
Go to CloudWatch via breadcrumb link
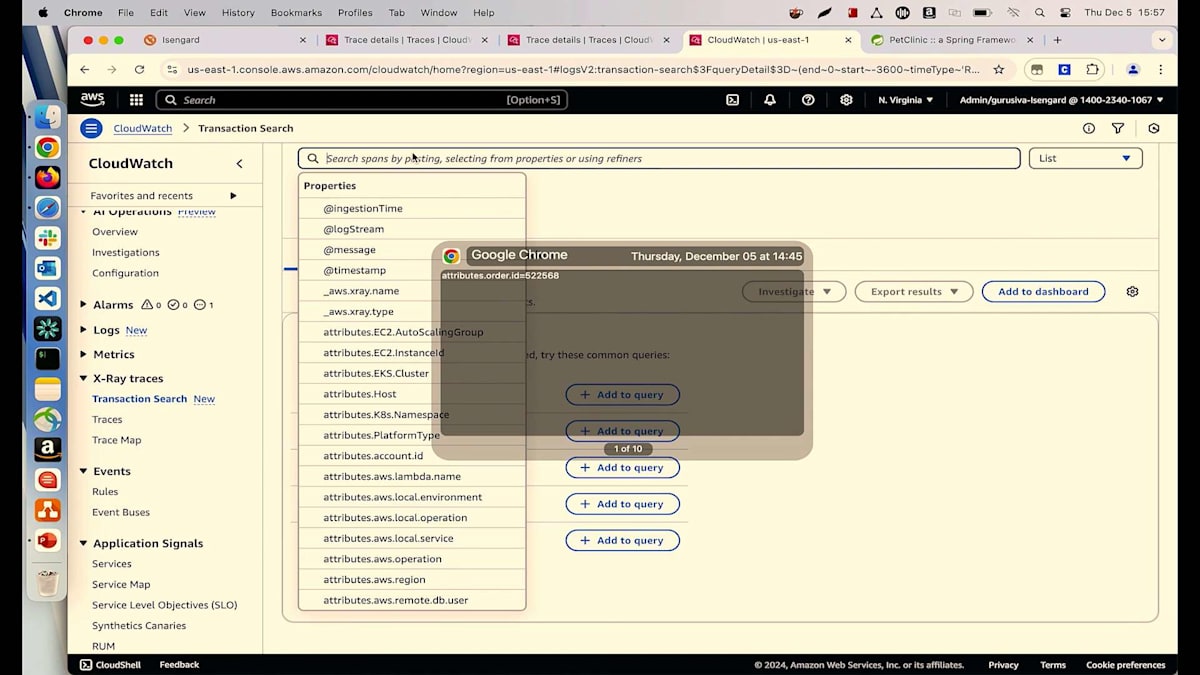tap(143, 128)
